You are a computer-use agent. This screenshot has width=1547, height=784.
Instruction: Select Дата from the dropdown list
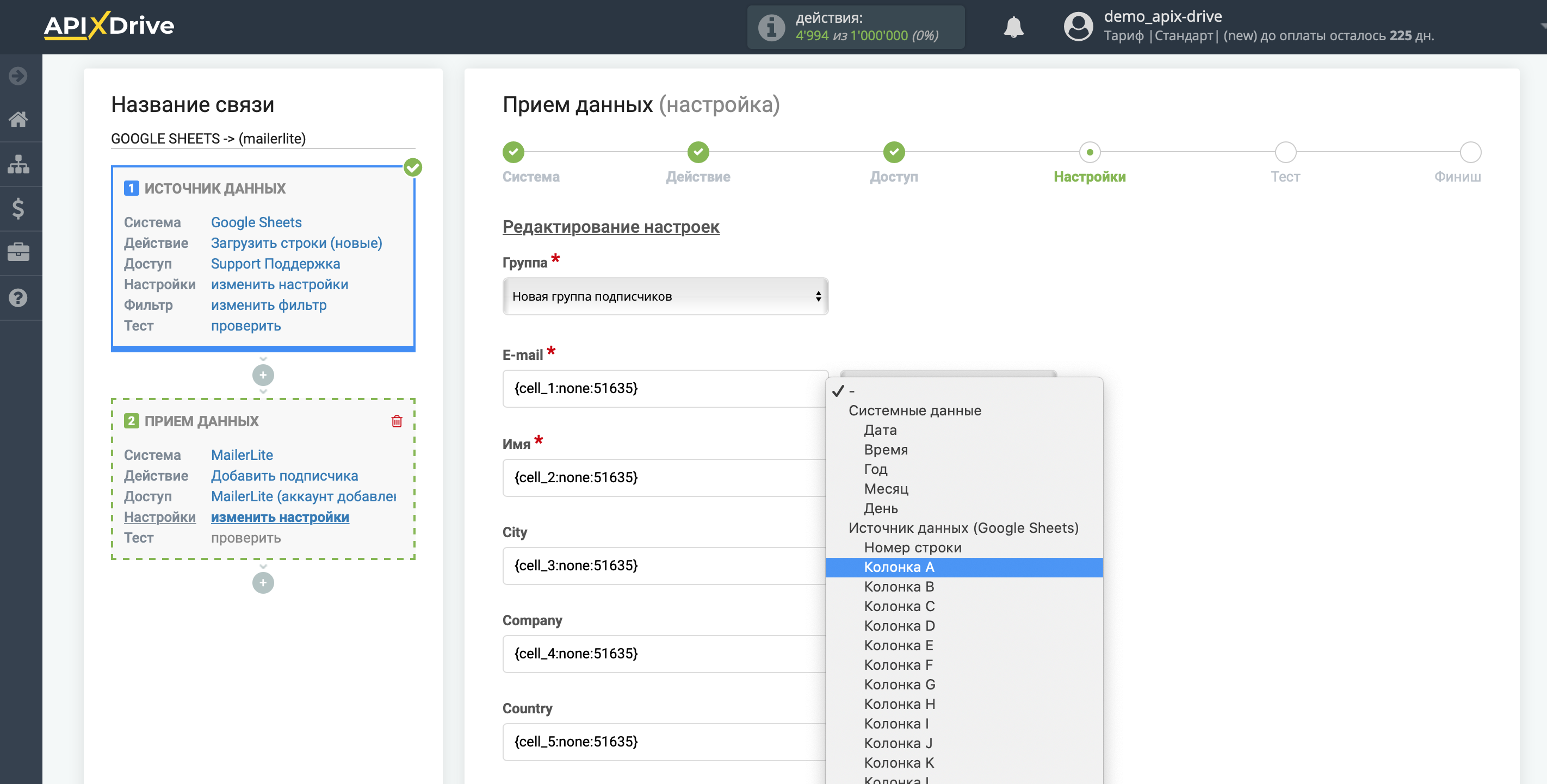point(964,431)
